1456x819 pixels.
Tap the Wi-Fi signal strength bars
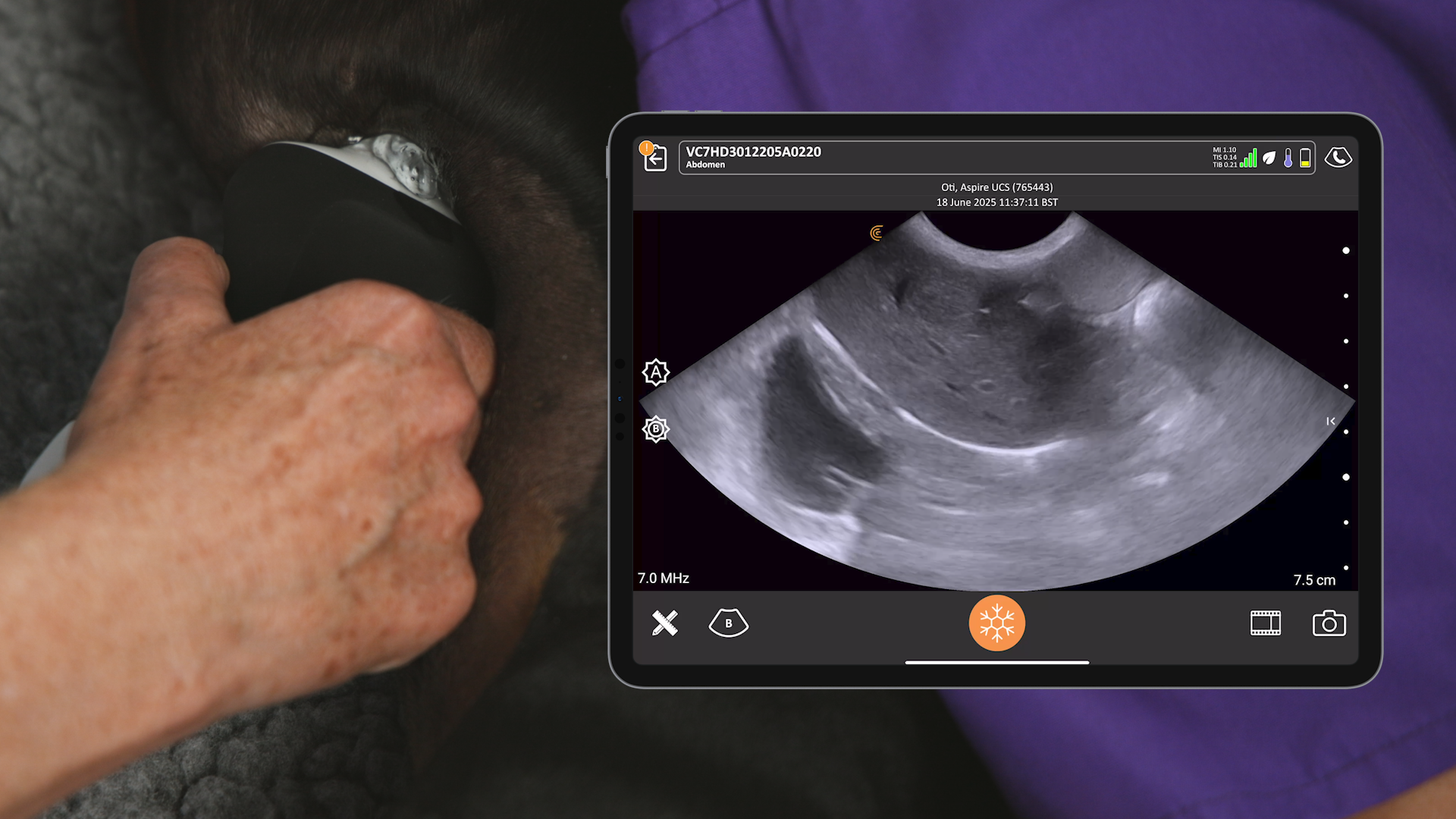coord(1248,158)
